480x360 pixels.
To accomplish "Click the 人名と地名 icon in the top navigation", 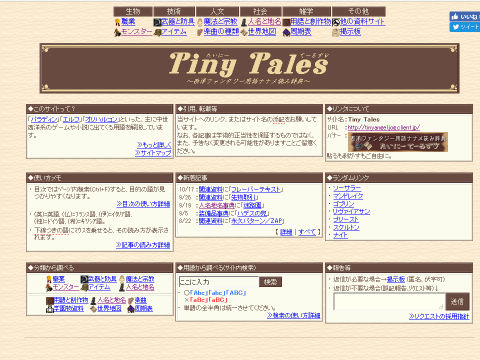I will tap(244, 22).
